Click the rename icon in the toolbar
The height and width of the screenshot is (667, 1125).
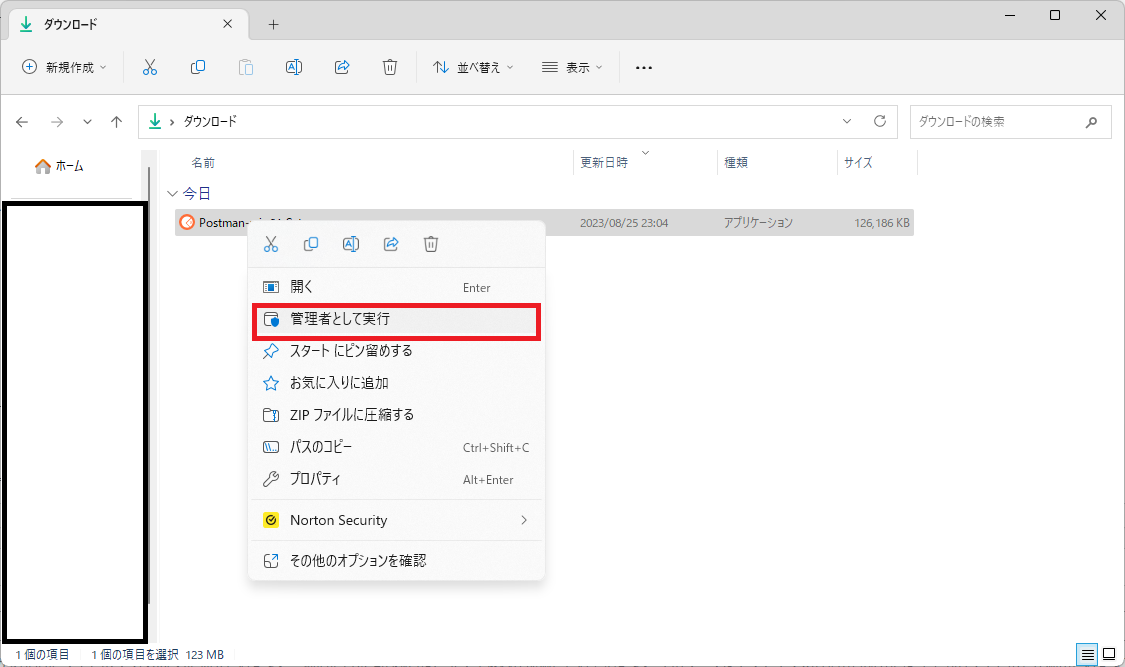[x=294, y=67]
